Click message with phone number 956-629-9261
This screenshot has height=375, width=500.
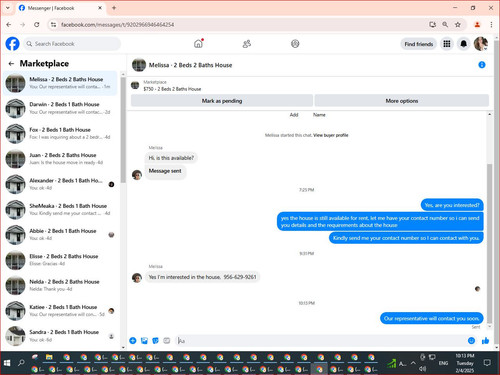click(x=202, y=277)
